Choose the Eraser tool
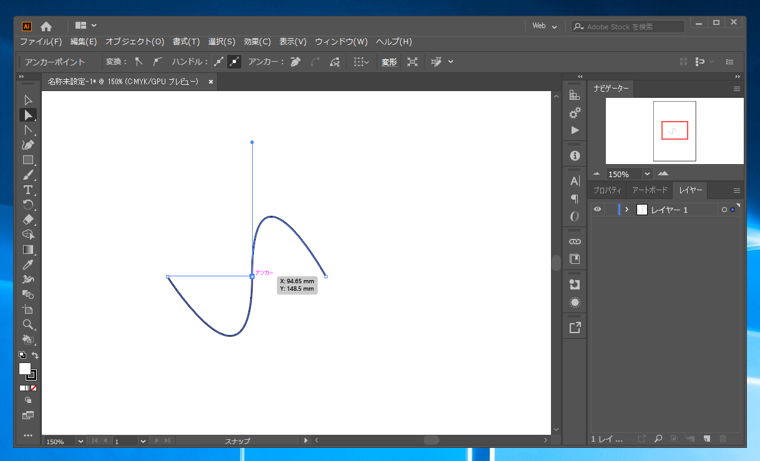Screen dimensions: 760x461 point(28,220)
